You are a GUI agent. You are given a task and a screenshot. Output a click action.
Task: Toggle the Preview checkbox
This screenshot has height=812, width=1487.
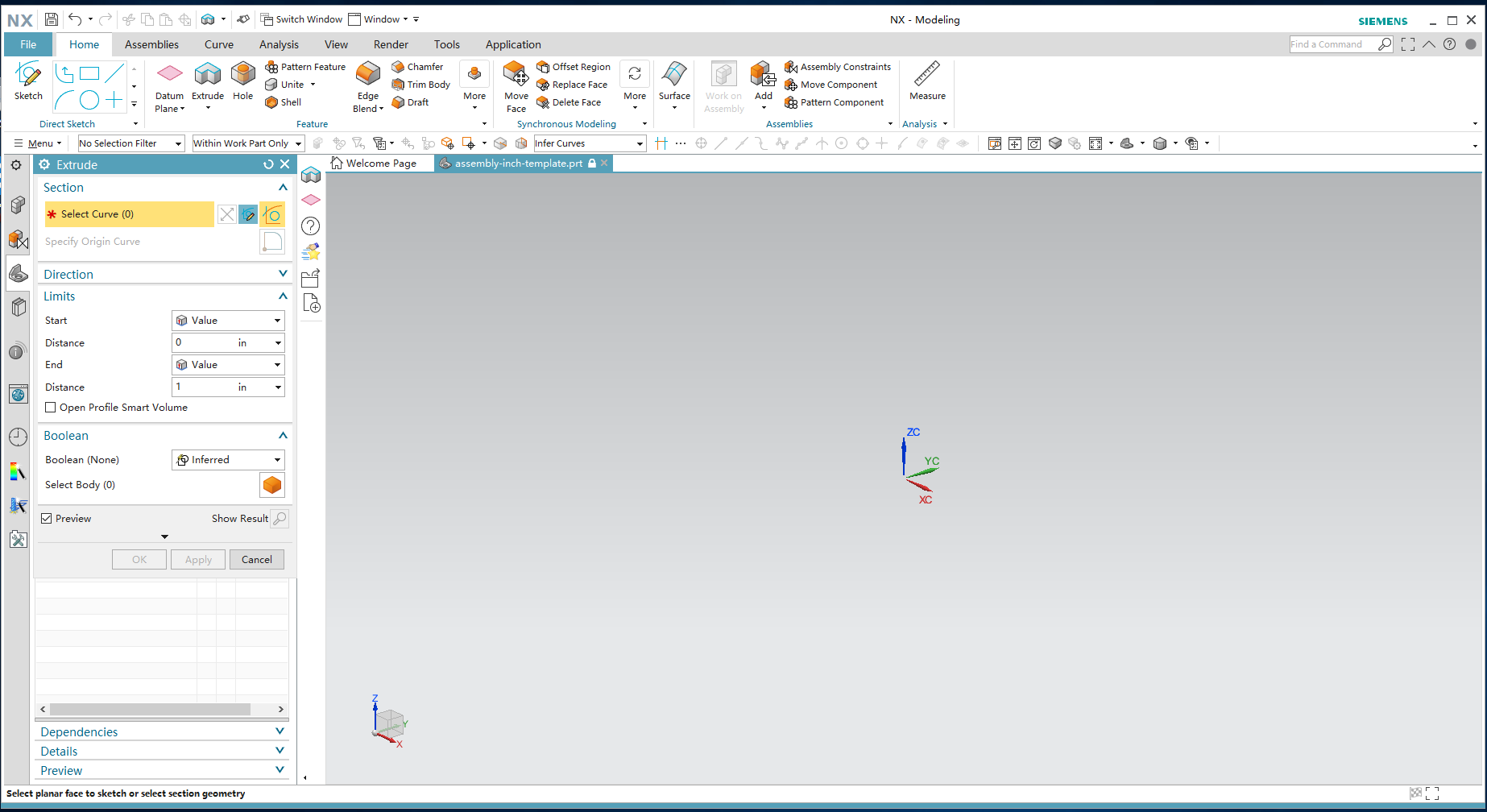[47, 519]
